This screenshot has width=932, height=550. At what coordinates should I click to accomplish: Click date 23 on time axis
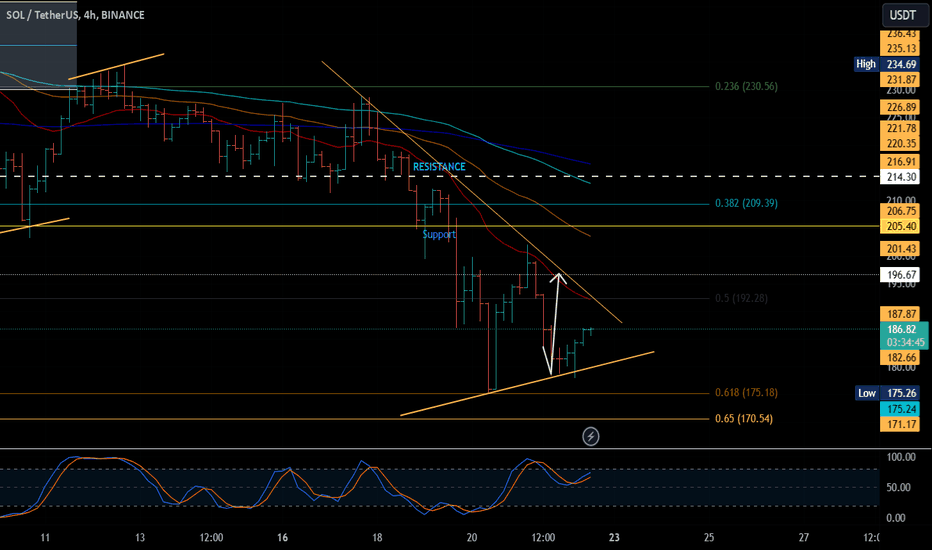pos(614,538)
